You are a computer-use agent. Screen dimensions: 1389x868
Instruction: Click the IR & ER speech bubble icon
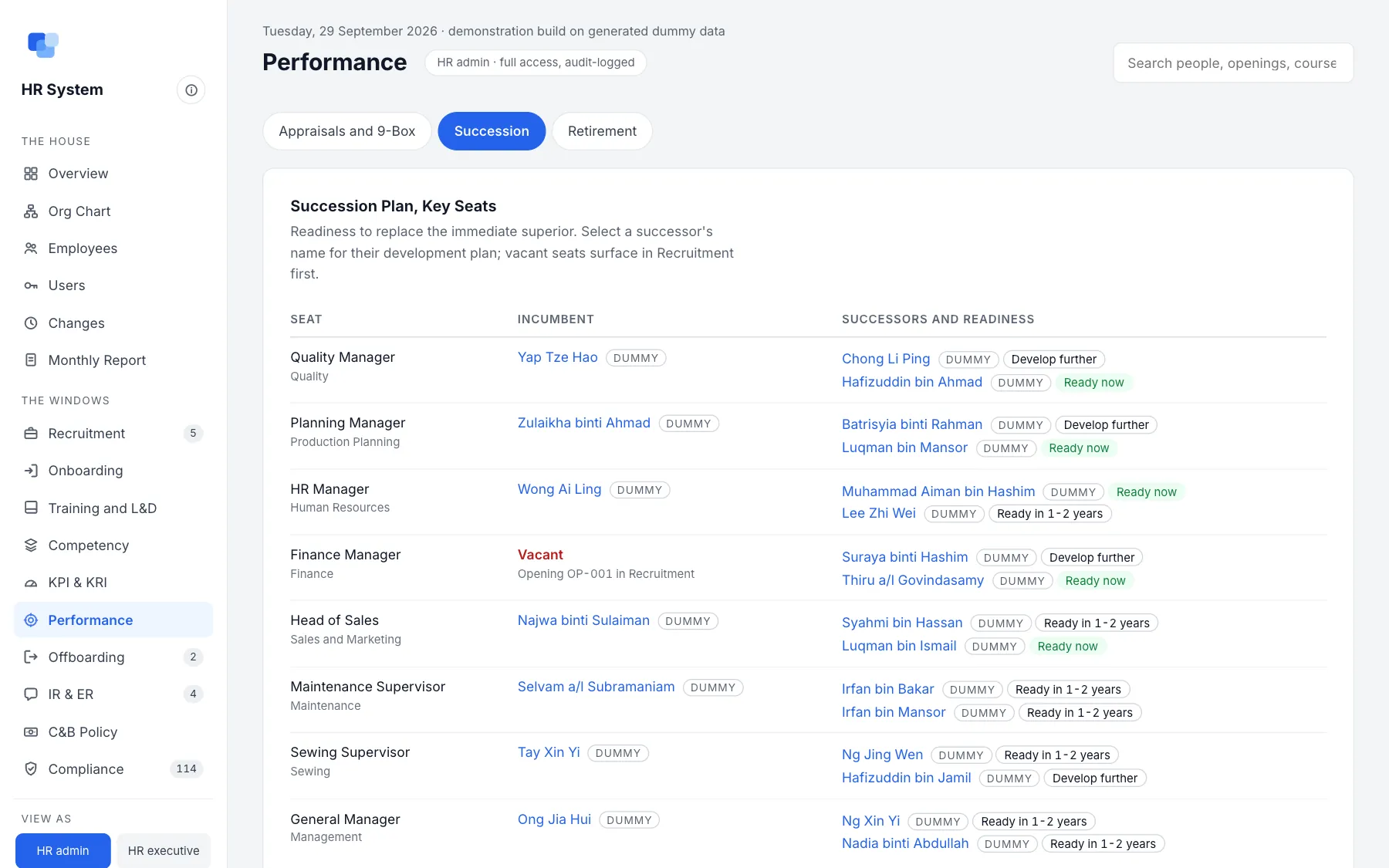click(31, 694)
